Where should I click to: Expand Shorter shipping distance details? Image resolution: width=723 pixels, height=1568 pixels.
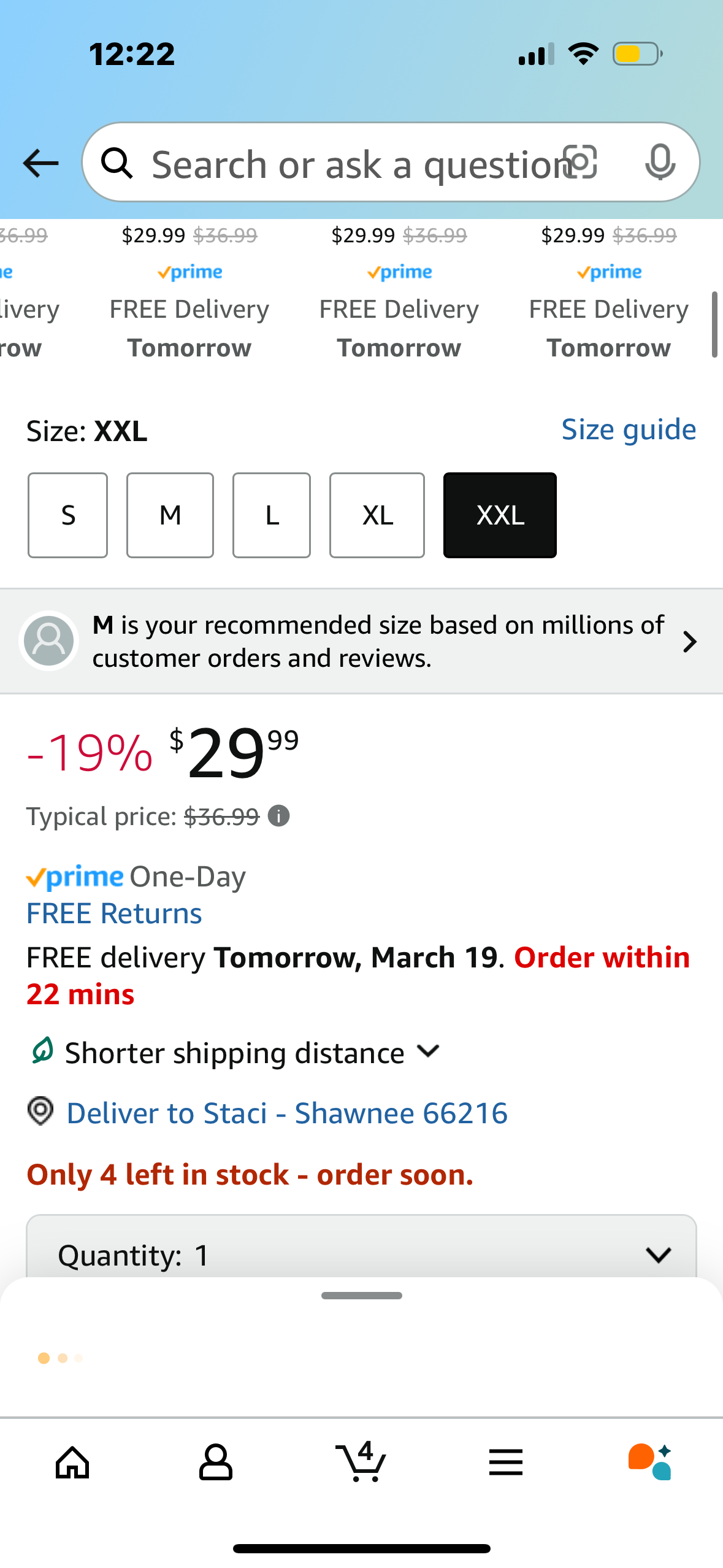[428, 1051]
